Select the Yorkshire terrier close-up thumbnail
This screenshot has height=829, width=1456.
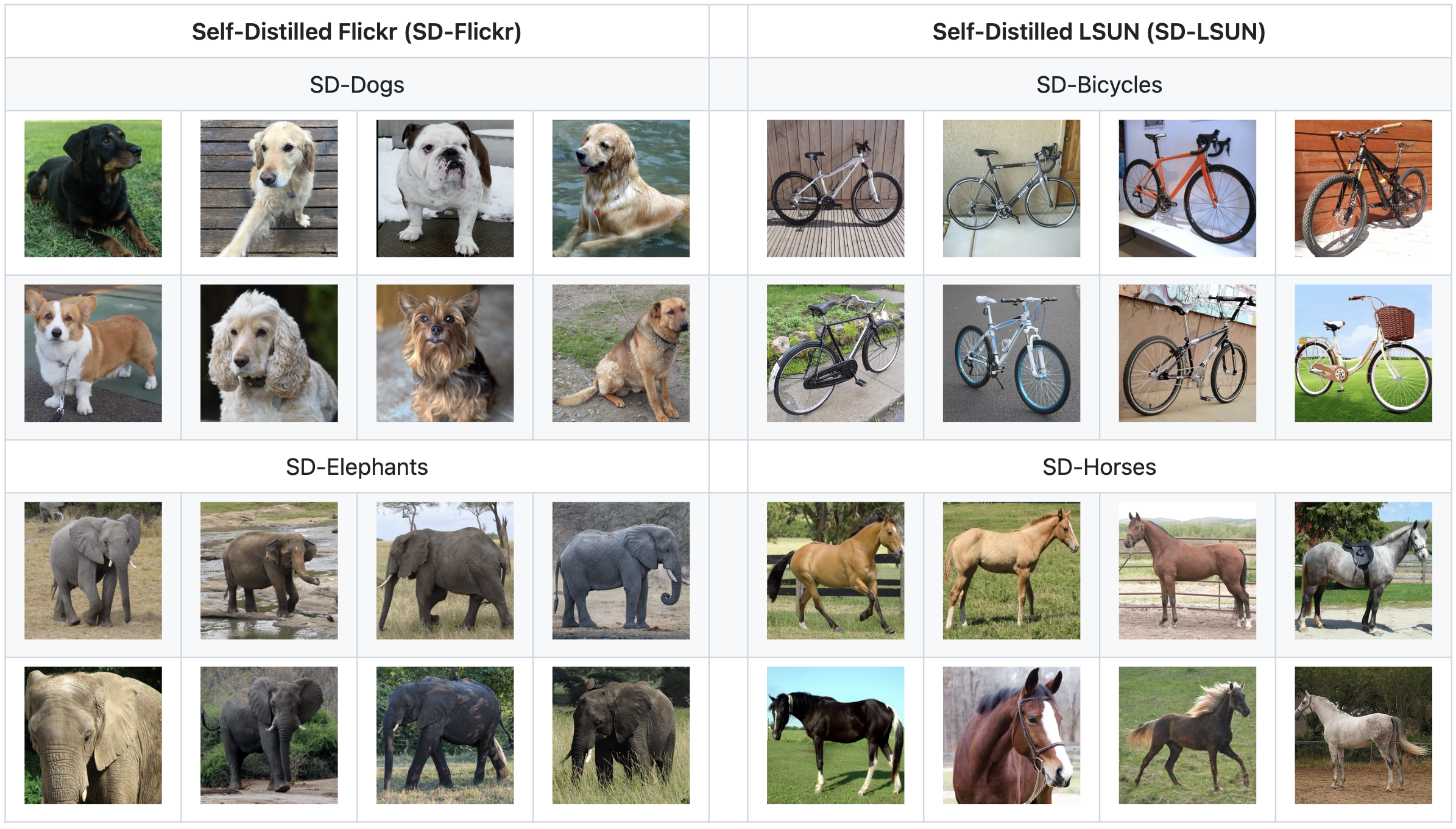pyautogui.click(x=445, y=353)
